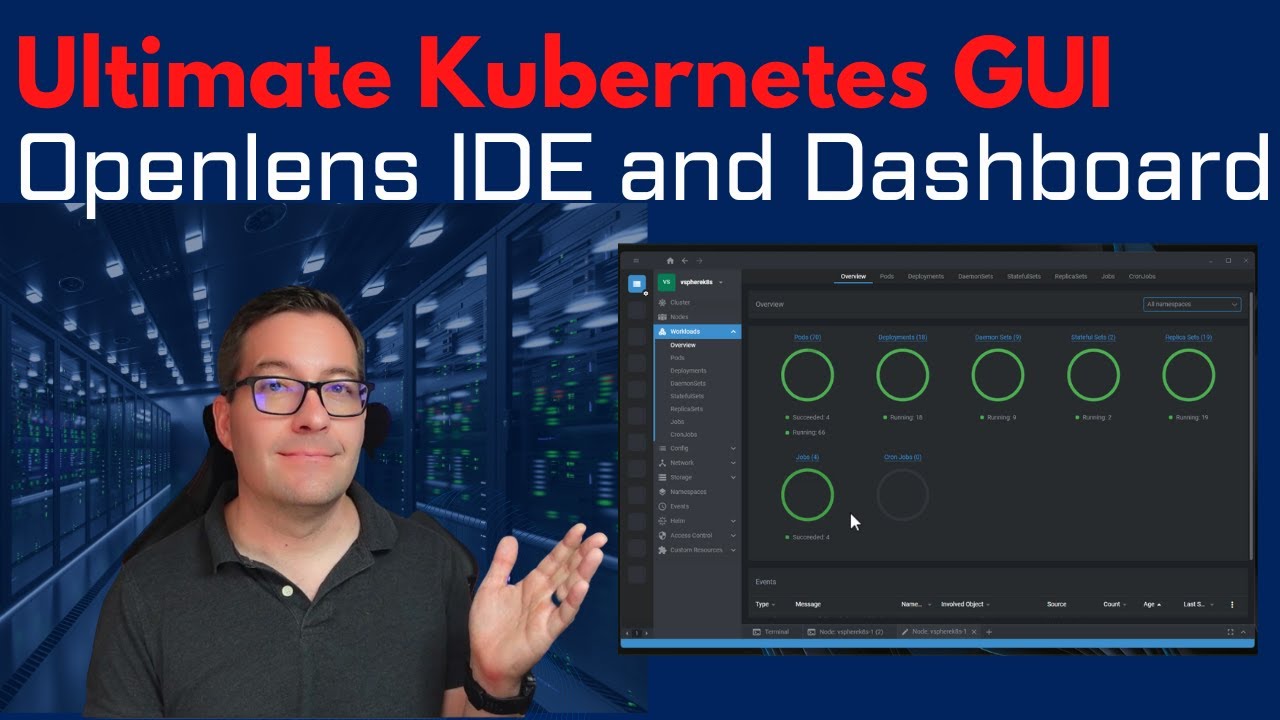The width and height of the screenshot is (1280, 720).
Task: Open the Deployments (18) link
Action: [x=902, y=337]
